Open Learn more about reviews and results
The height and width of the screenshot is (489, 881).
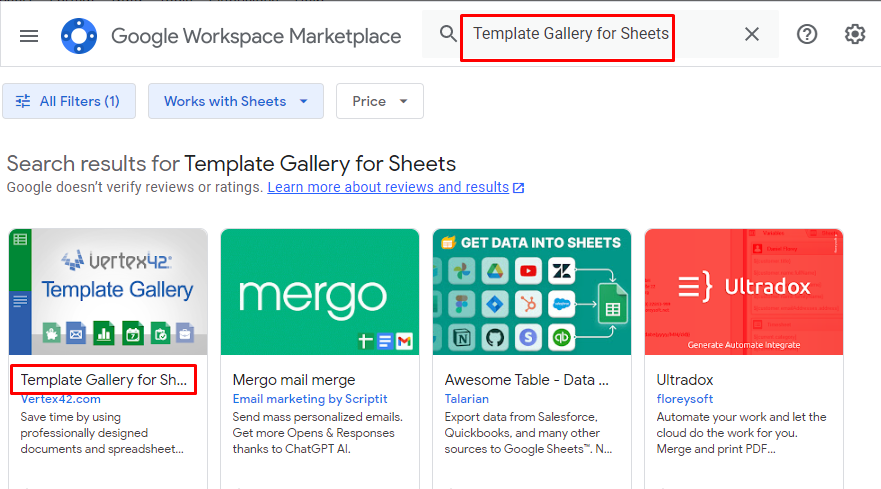point(388,187)
